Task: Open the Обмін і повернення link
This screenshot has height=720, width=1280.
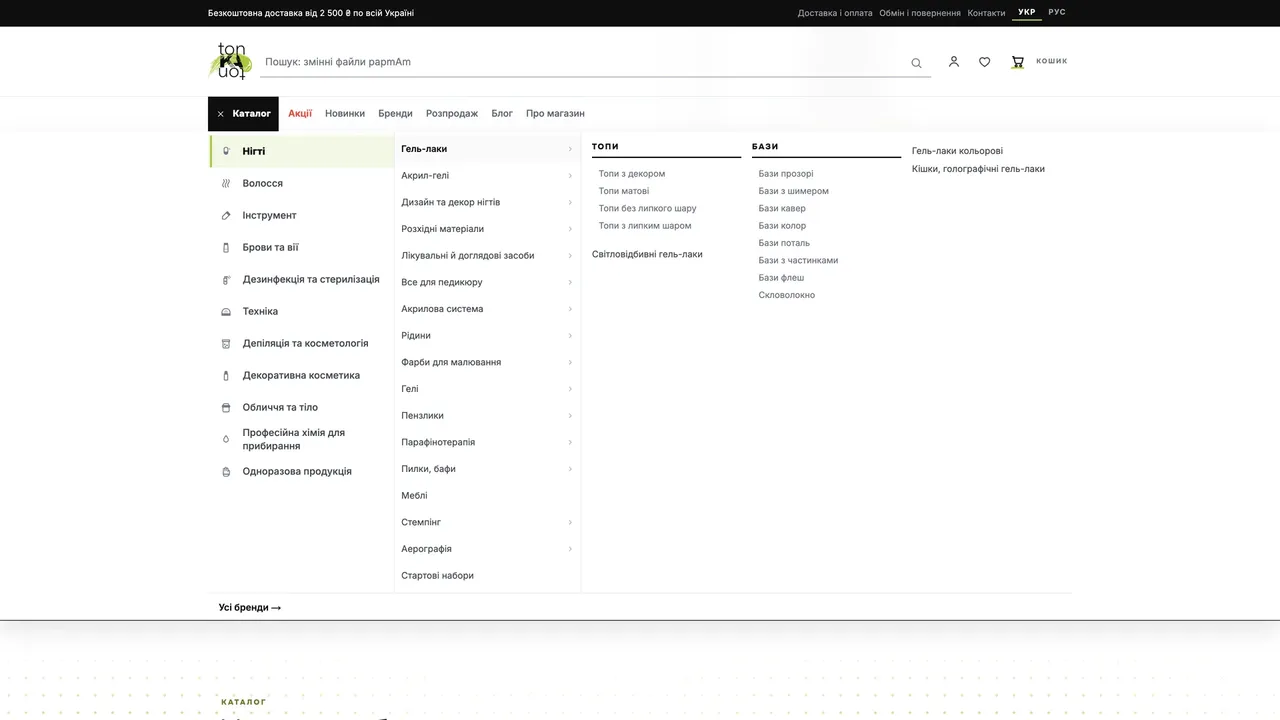Action: coord(920,13)
